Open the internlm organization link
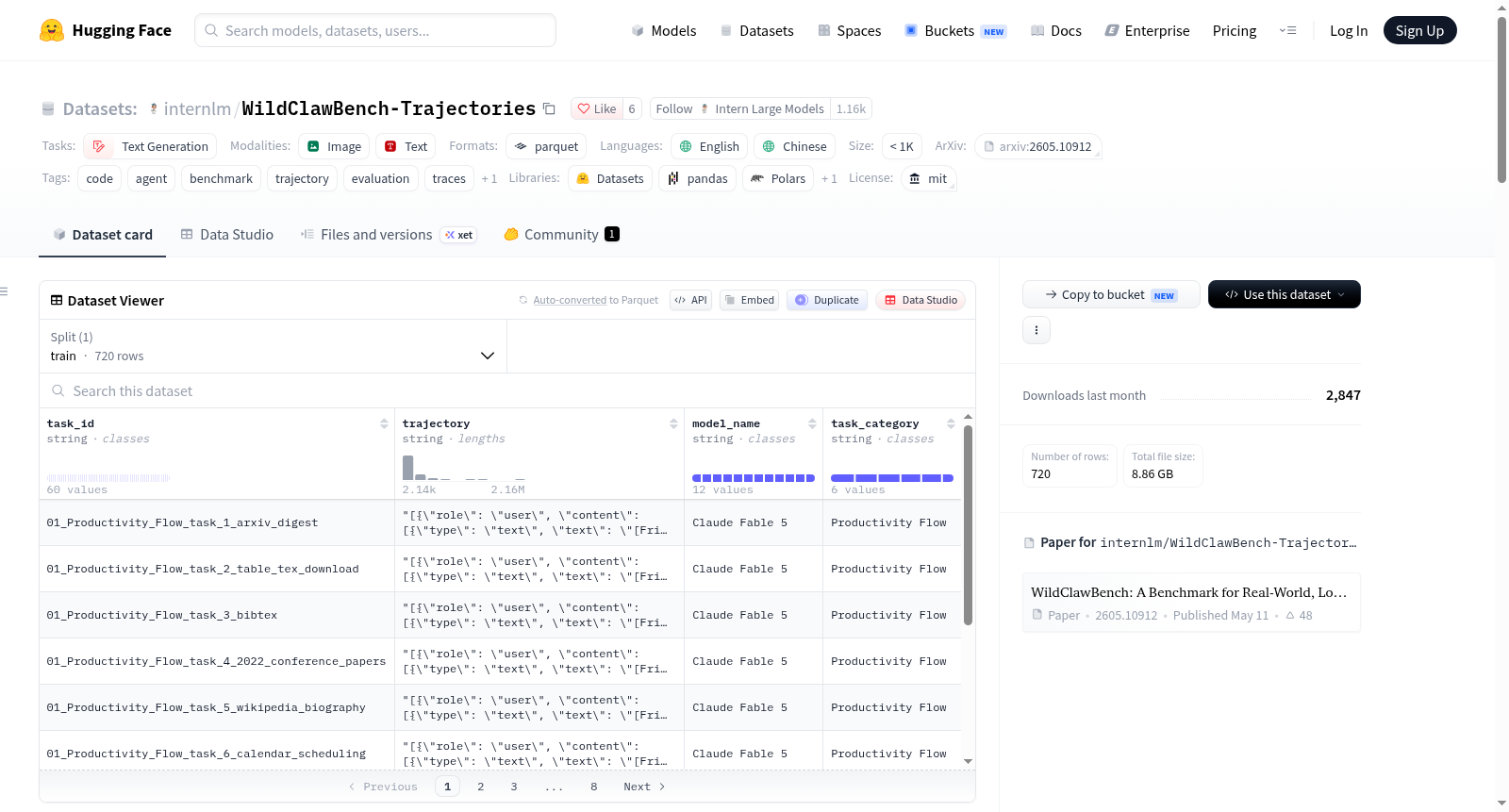This screenshot has width=1509, height=812. 197,108
